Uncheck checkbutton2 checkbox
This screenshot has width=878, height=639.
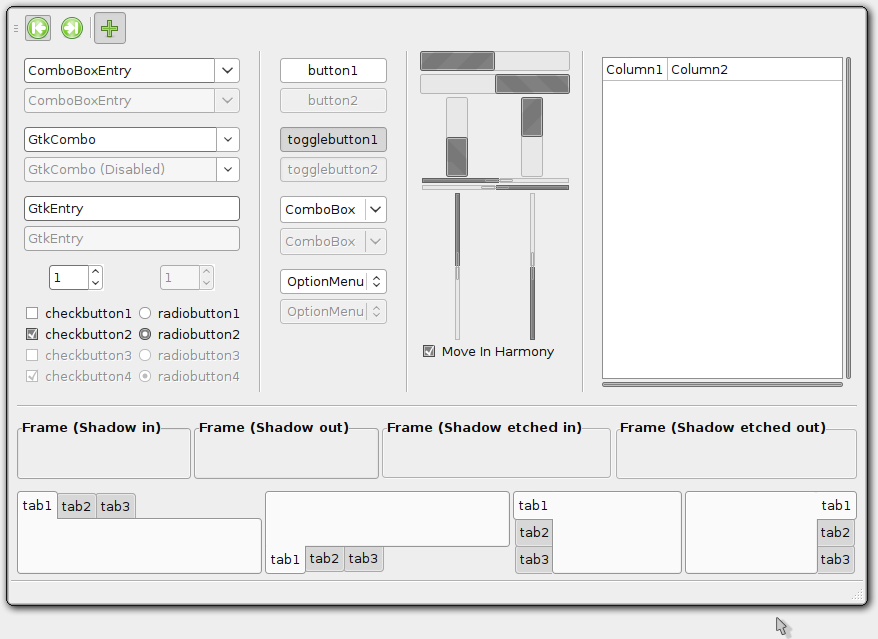click(x=32, y=334)
